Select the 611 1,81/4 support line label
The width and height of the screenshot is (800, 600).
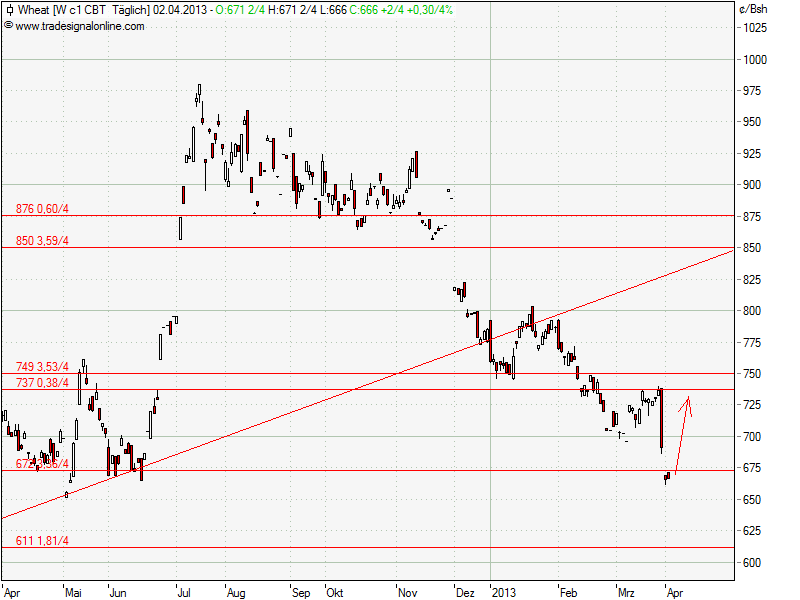(44, 541)
